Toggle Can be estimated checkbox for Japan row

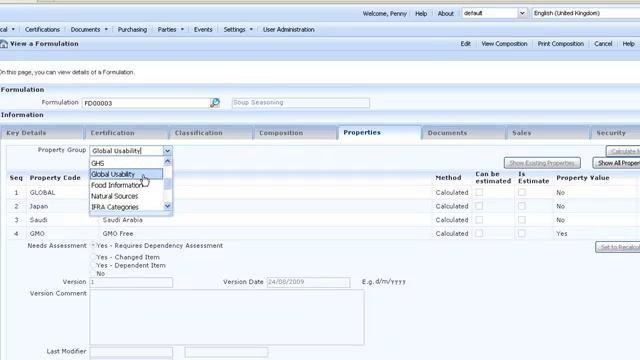(x=479, y=206)
